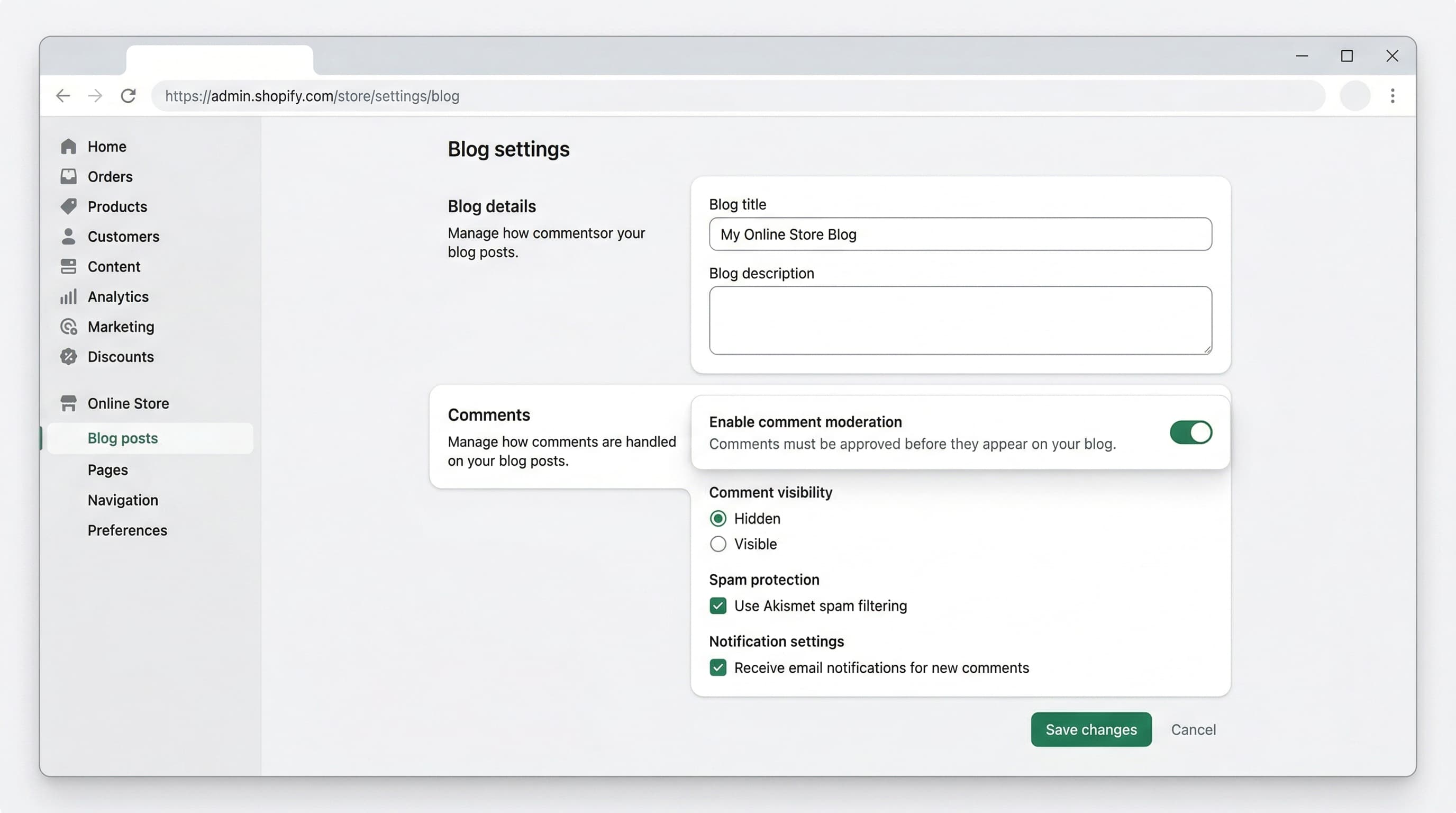Cancel the pending changes
Screen dimensions: 1456x813
[1193, 729]
